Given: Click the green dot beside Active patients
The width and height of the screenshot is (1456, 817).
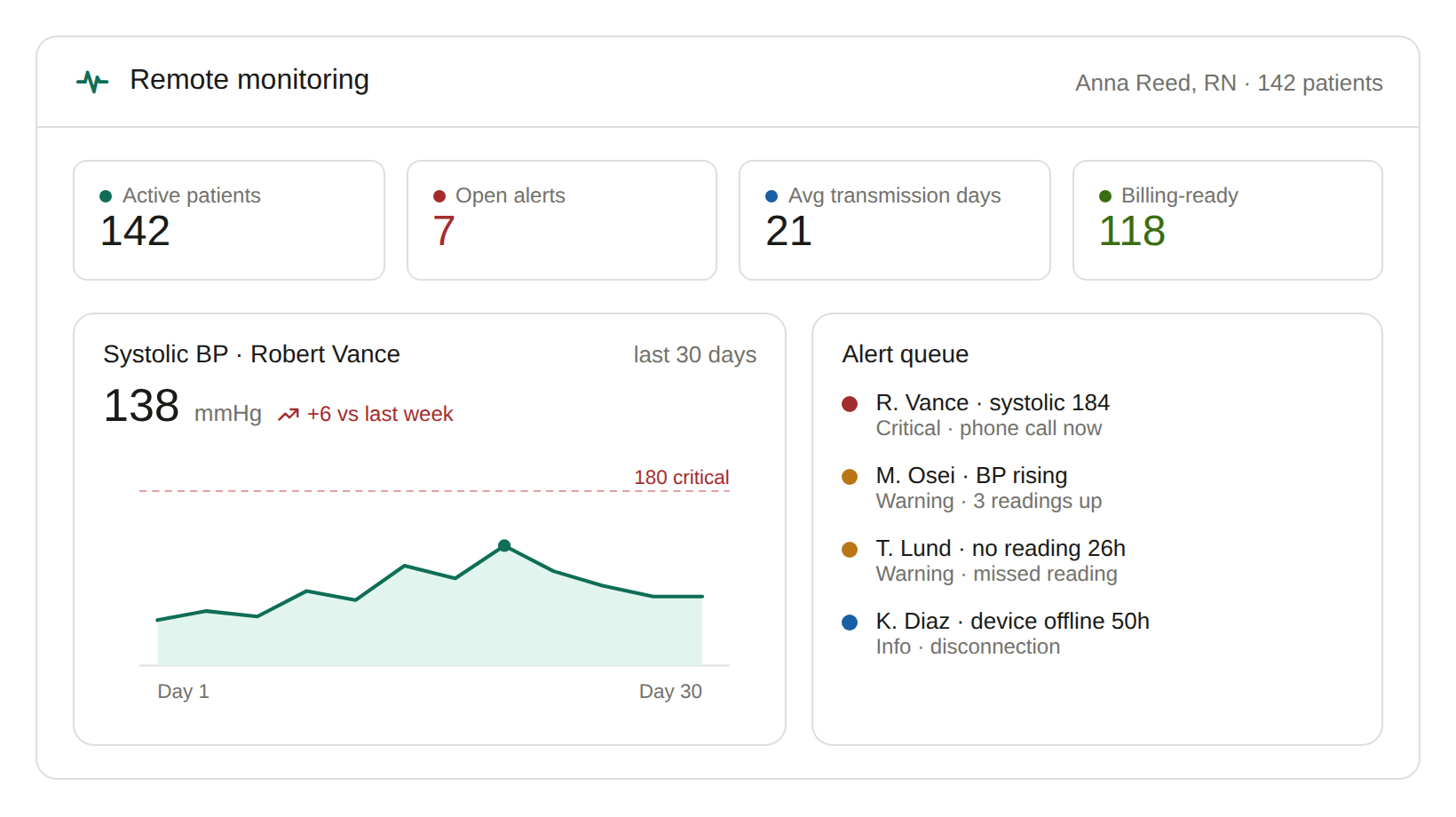Looking at the screenshot, I should pyautogui.click(x=106, y=196).
